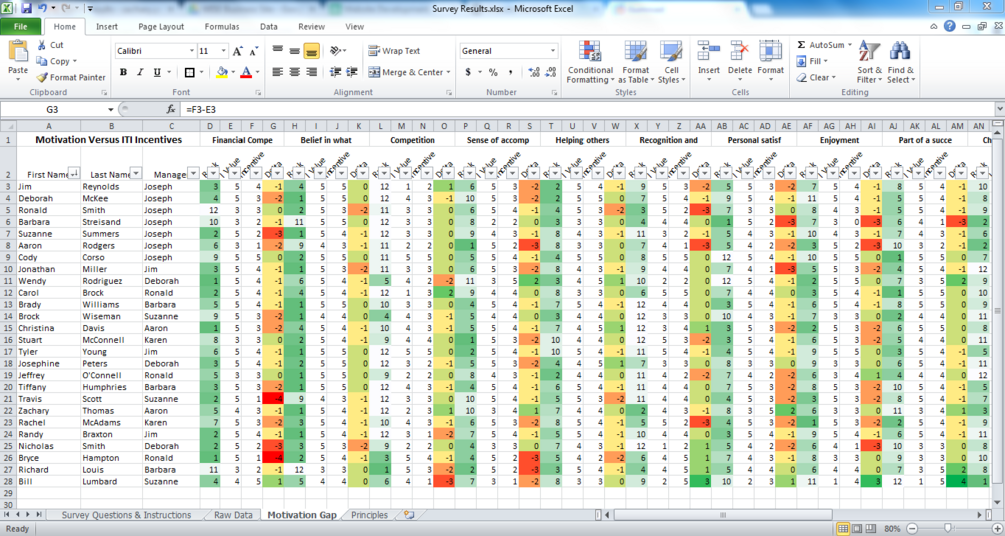Image resolution: width=1005 pixels, height=536 pixels.
Task: Toggle Center text alignment
Action: click(x=294, y=72)
